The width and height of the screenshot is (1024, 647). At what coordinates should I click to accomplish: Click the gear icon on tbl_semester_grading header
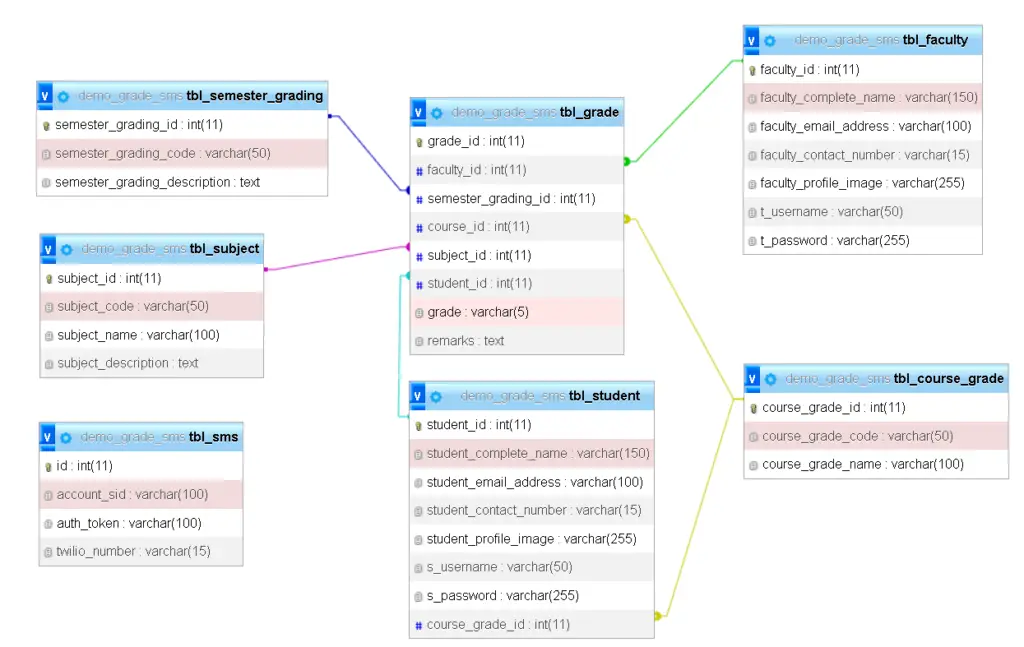[x=65, y=96]
